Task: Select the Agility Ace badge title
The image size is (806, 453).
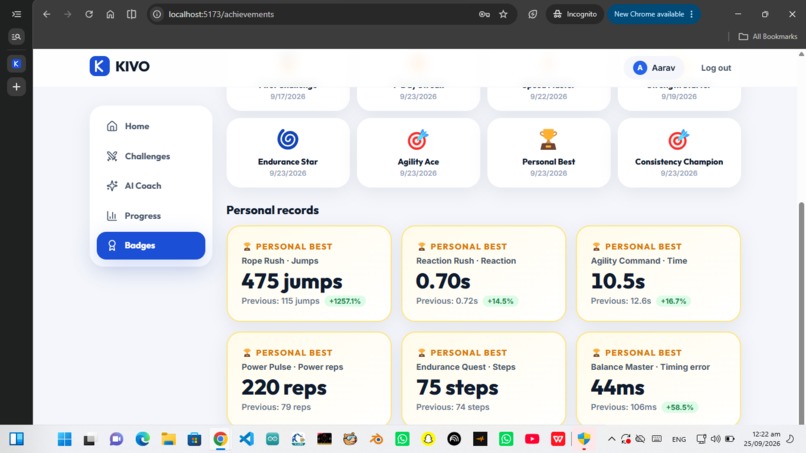Action: 418,161
